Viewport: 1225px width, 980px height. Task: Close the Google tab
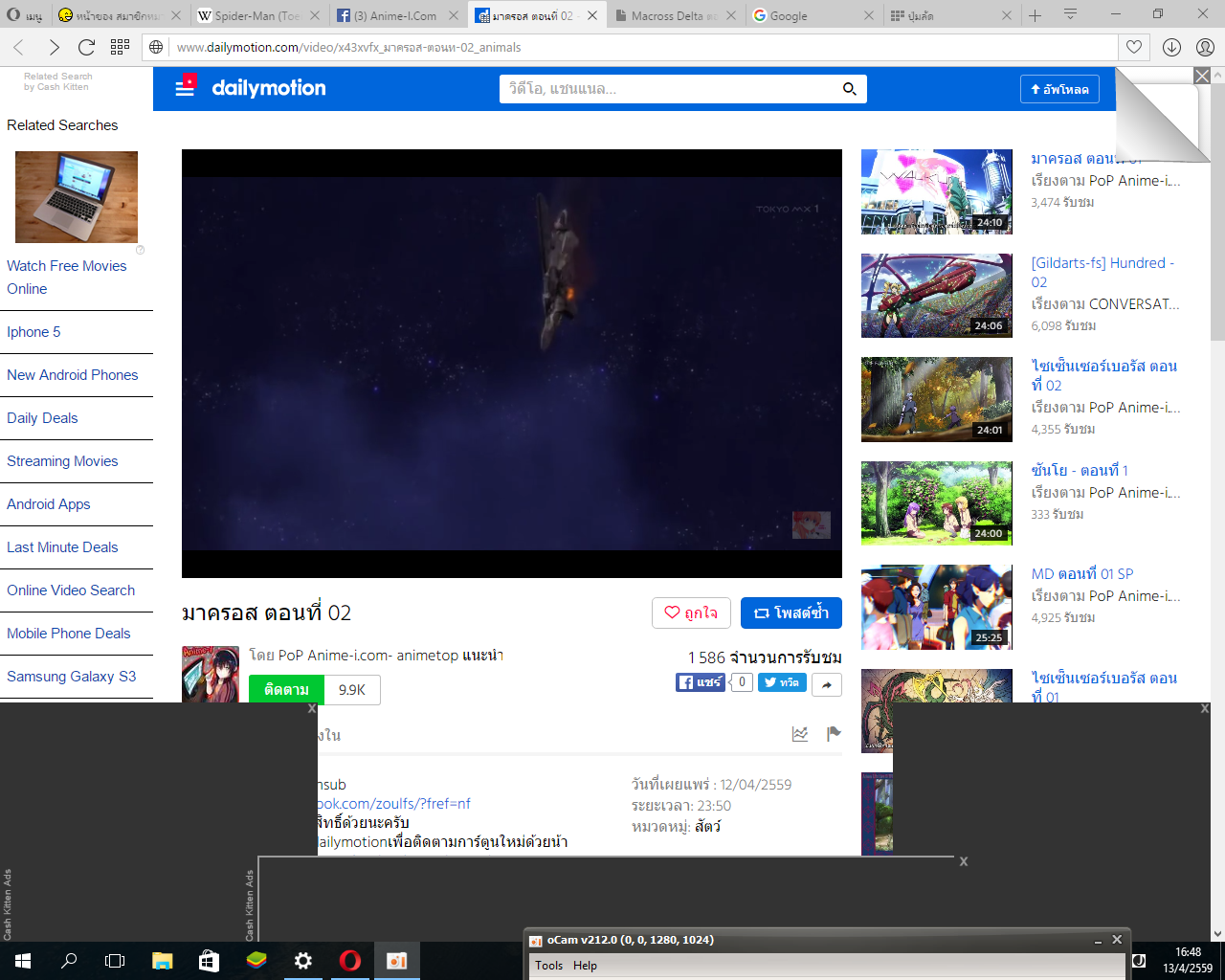(x=869, y=15)
